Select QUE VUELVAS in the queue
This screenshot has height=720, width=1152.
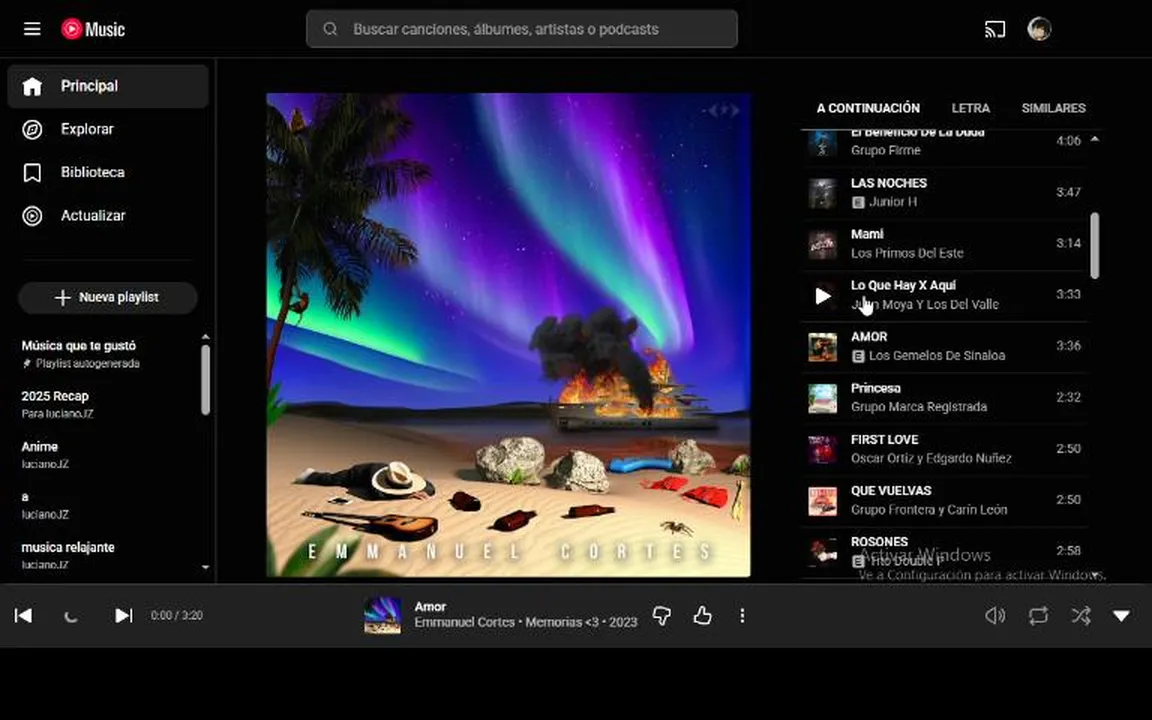(x=945, y=500)
